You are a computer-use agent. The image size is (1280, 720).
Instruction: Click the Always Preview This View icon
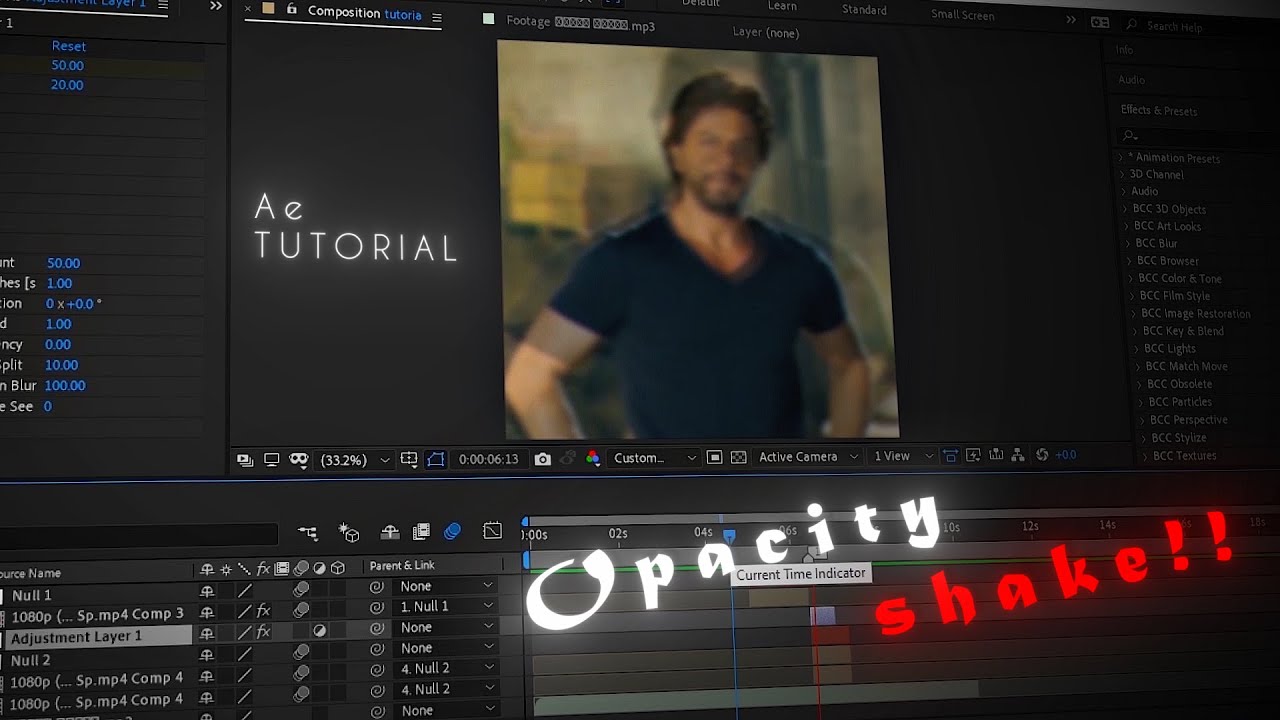tap(245, 460)
